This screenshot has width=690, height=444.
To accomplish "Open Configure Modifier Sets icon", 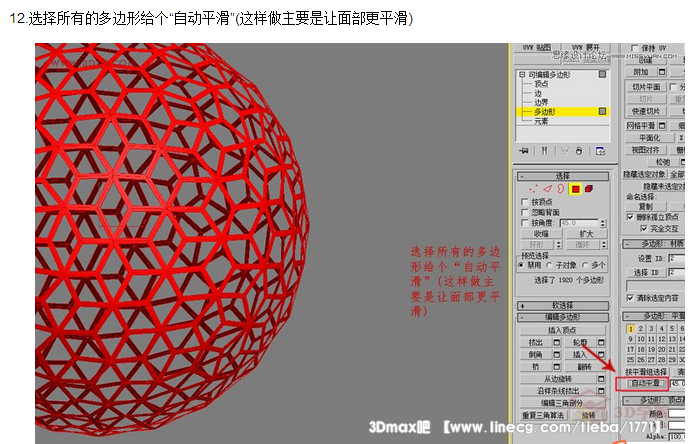I will click(600, 151).
